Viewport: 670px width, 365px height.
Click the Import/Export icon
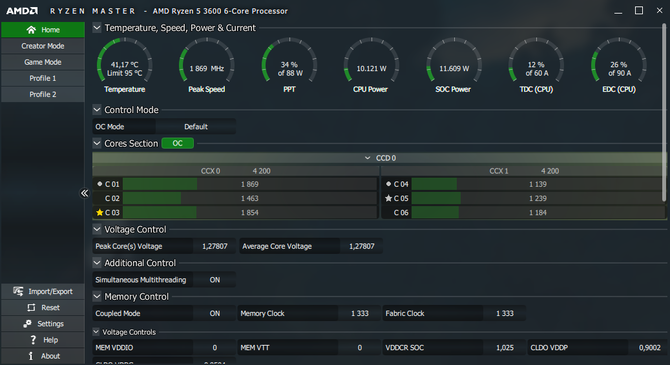[x=18, y=291]
